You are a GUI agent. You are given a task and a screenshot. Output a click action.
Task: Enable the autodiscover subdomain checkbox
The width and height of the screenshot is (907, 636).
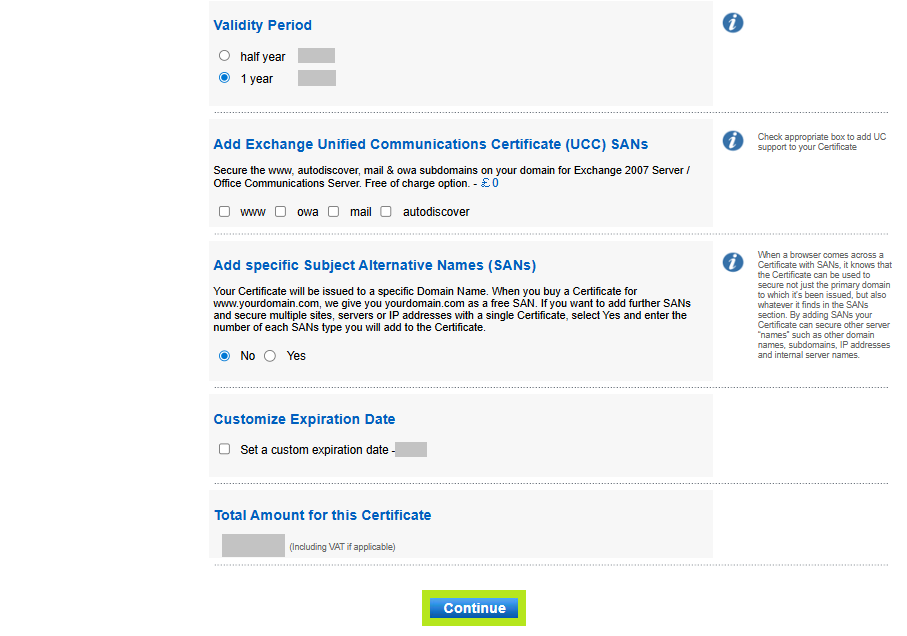tap(385, 211)
